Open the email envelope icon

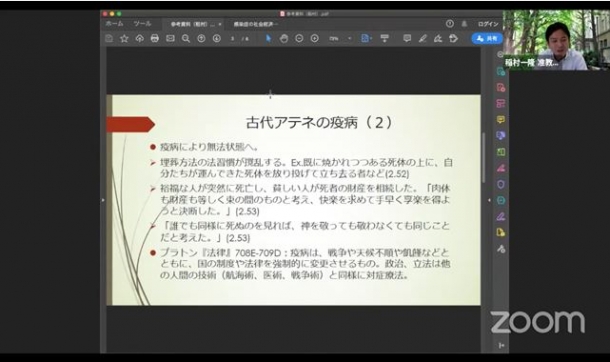[x=170, y=38]
